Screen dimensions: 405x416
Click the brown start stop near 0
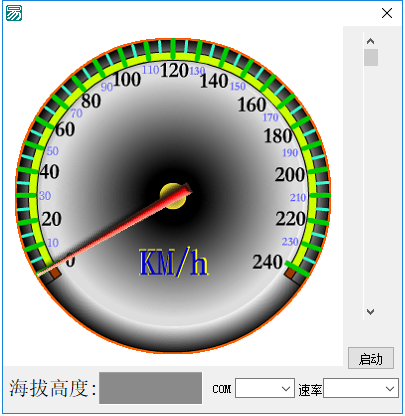point(55,273)
